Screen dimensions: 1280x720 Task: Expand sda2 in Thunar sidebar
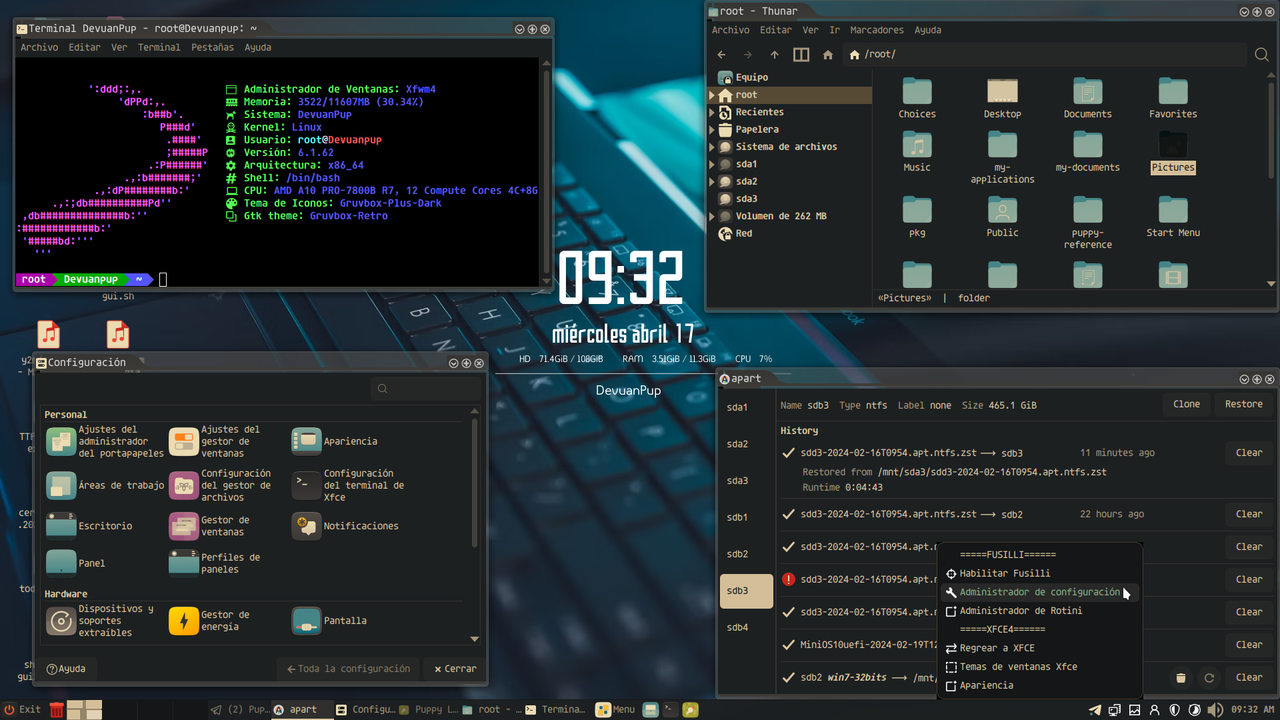coord(712,181)
